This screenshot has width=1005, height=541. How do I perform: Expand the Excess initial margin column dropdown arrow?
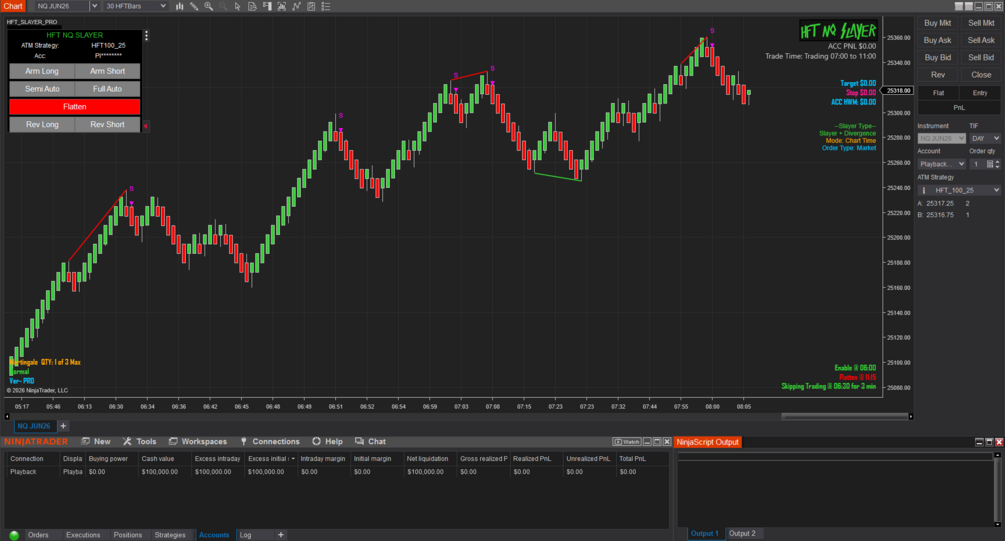(x=293, y=459)
